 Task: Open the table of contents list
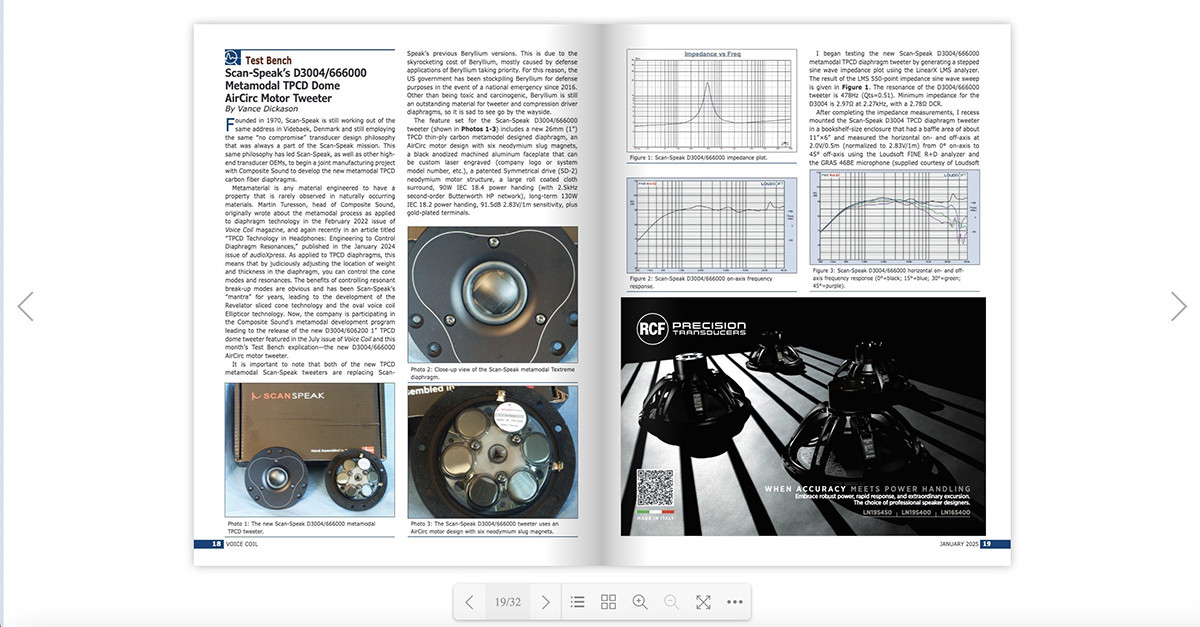click(577, 602)
